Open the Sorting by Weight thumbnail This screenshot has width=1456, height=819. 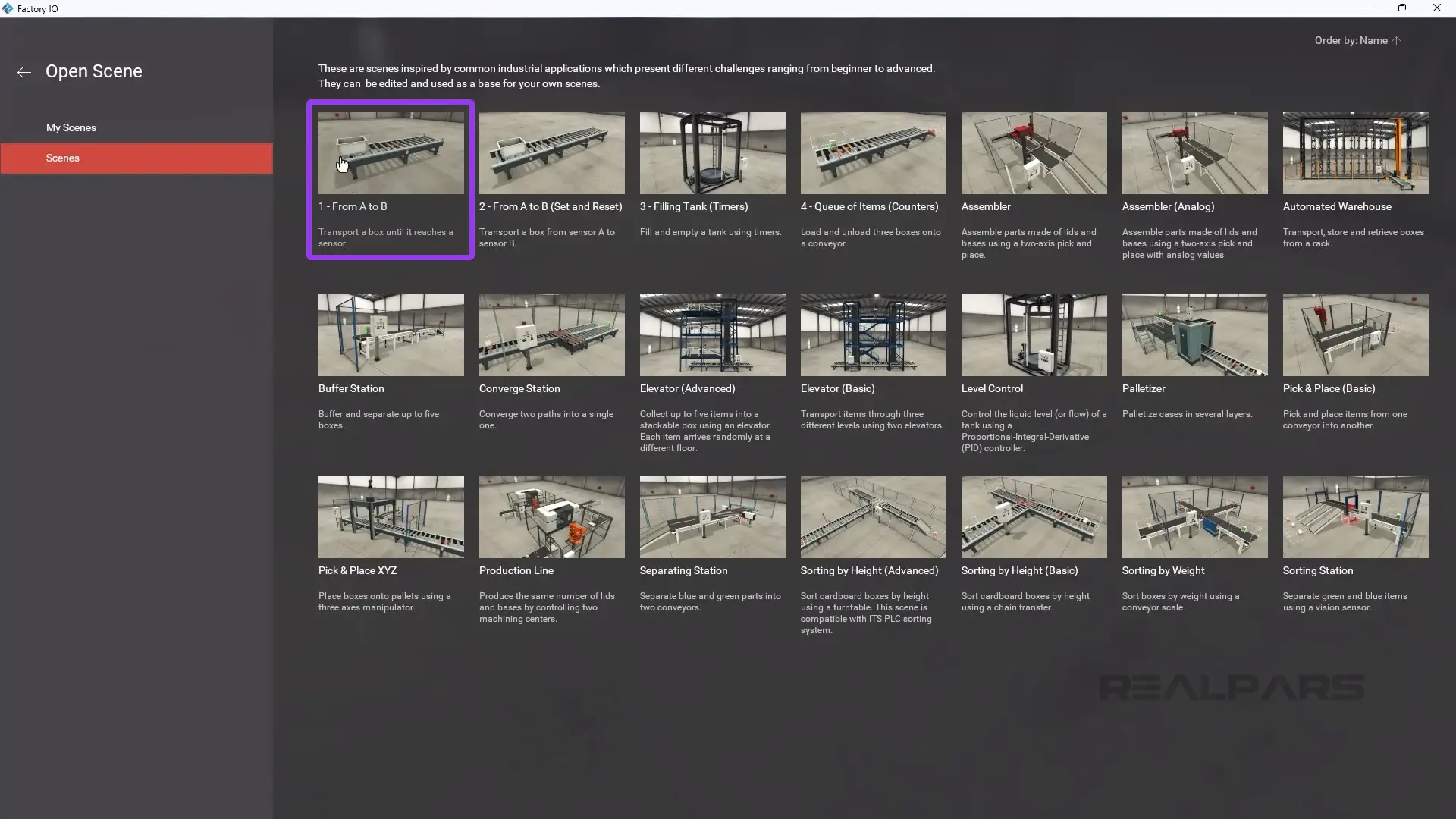pos(1194,517)
